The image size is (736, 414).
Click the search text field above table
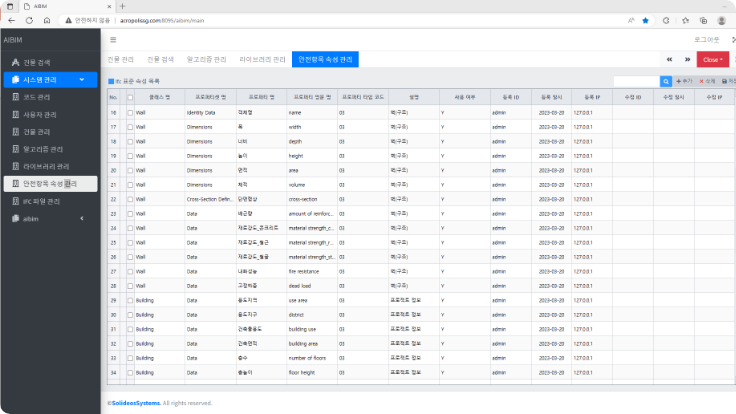636,82
